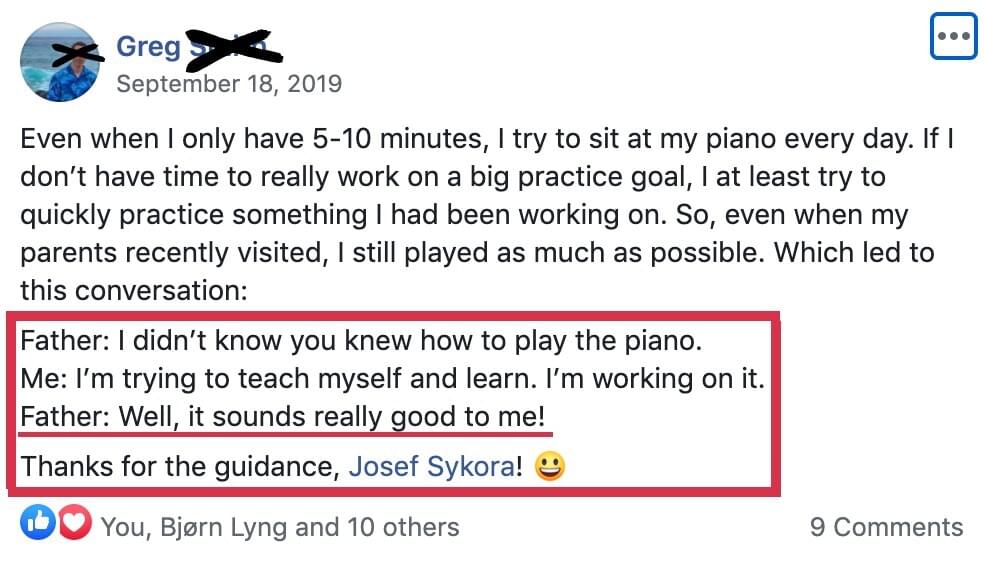The image size is (984, 566).
Task: Open Josef Sykora's tagged profile link
Action: click(430, 466)
